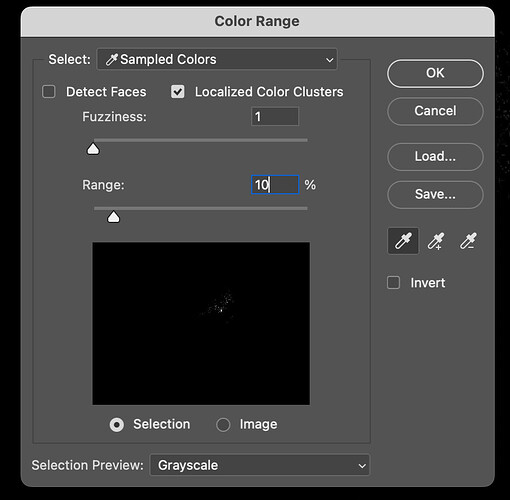Switch preview to Image radio option
Image resolution: width=510 pixels, height=500 pixels.
[x=223, y=425]
